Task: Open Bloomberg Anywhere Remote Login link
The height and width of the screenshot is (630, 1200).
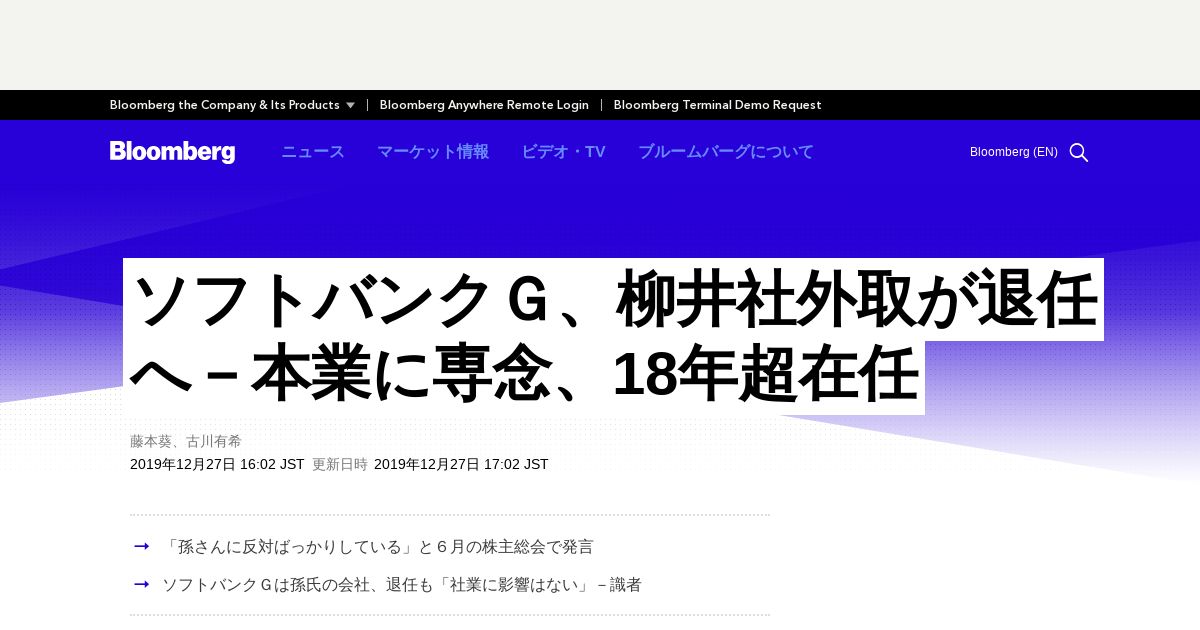Action: pyautogui.click(x=484, y=105)
